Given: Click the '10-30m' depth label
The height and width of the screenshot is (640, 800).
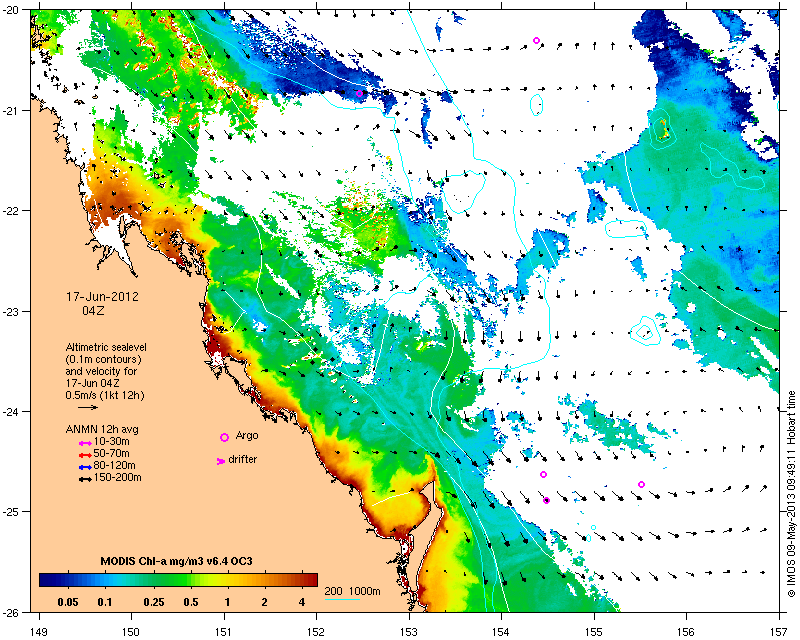Looking at the screenshot, I should [111, 441].
